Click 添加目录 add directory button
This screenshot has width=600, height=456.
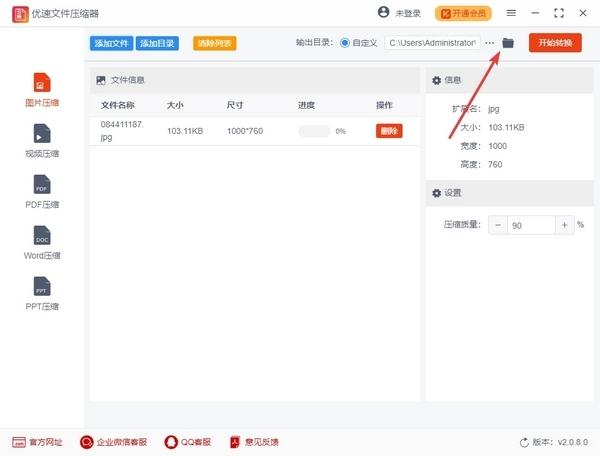point(157,43)
